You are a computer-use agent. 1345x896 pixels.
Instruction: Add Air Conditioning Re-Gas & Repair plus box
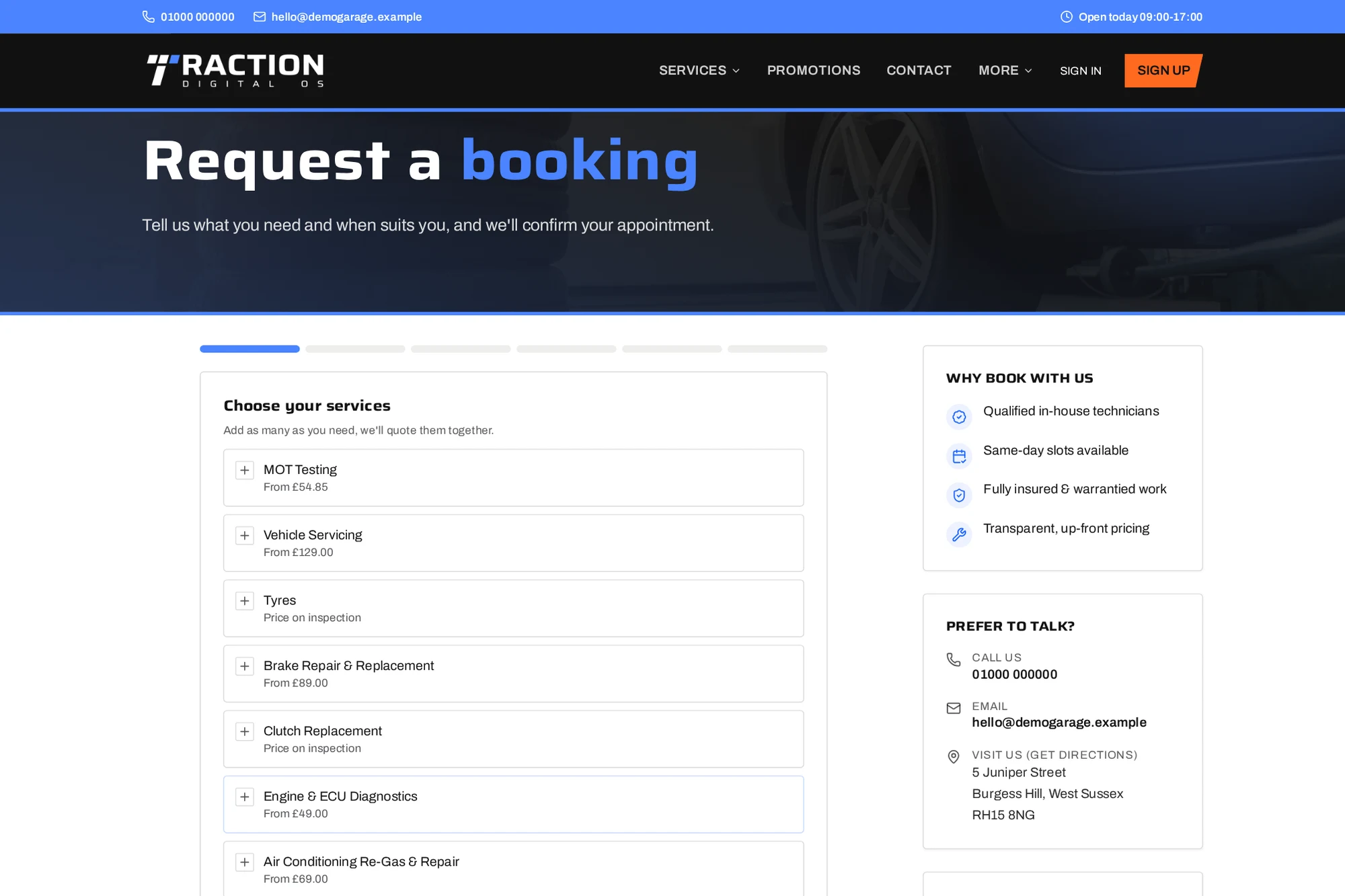click(245, 862)
